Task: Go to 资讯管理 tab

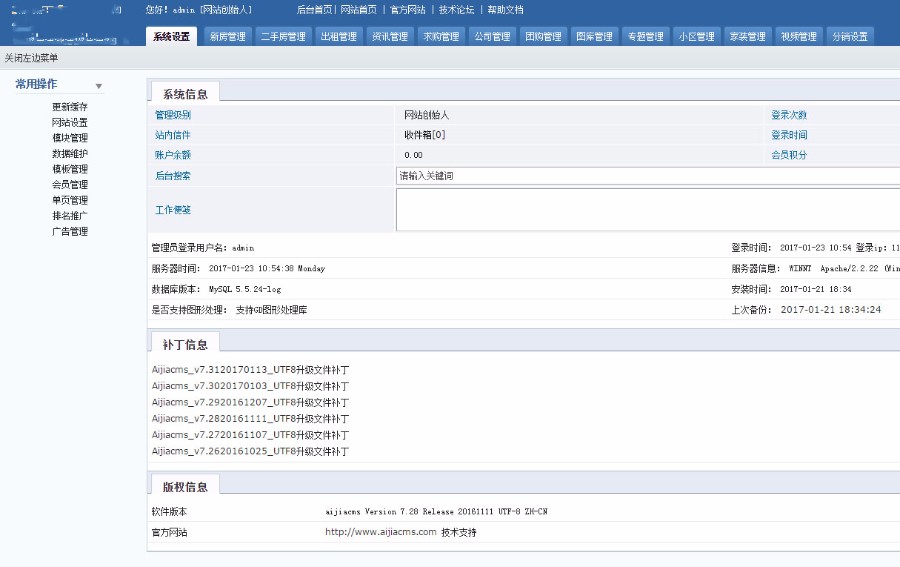Action: (x=390, y=36)
